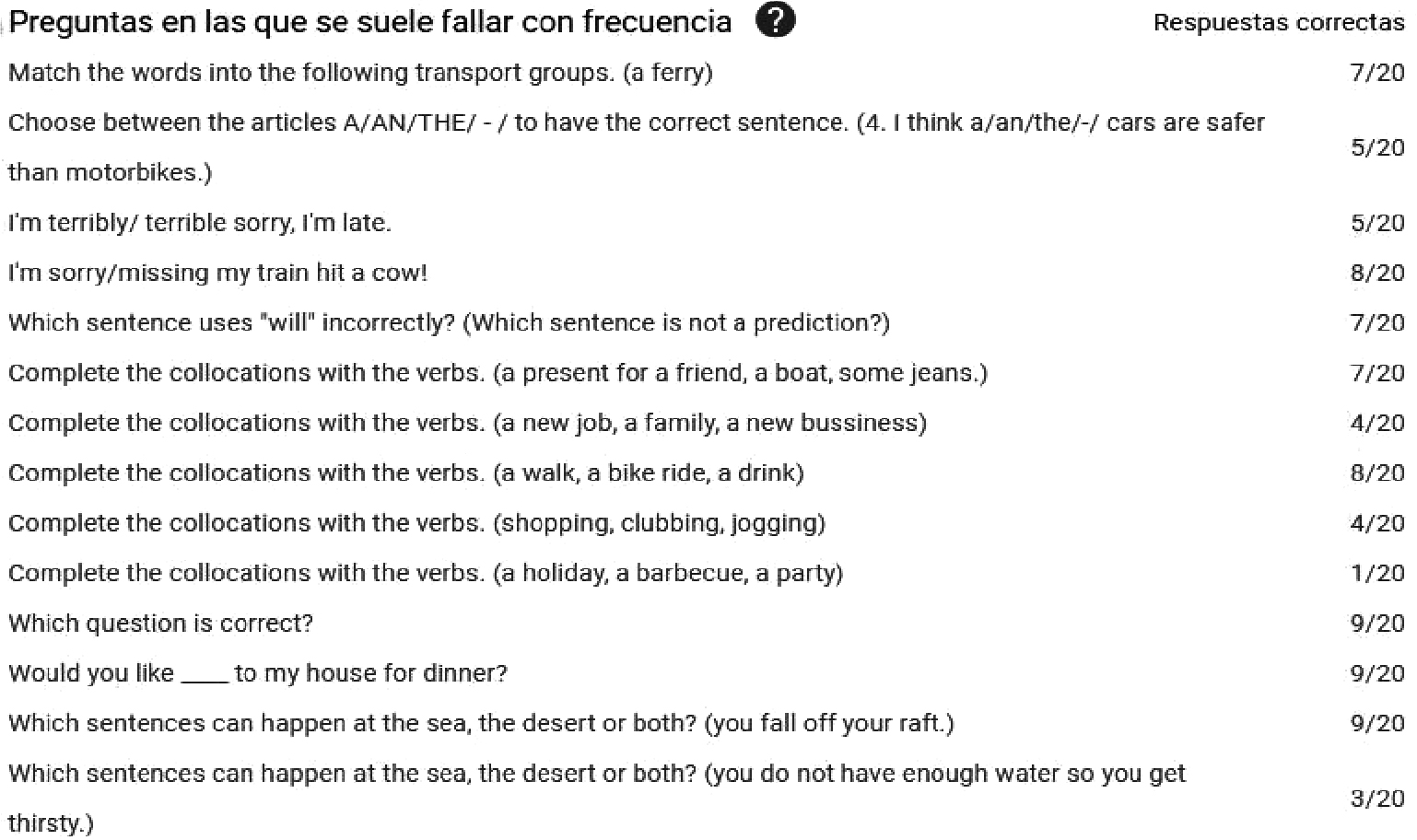Click the help question mark icon

tap(775, 20)
